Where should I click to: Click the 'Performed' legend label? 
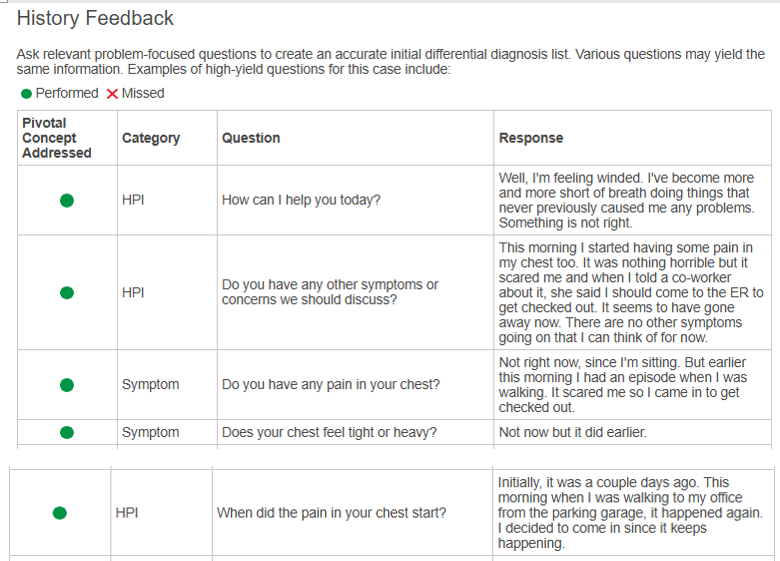(x=67, y=94)
